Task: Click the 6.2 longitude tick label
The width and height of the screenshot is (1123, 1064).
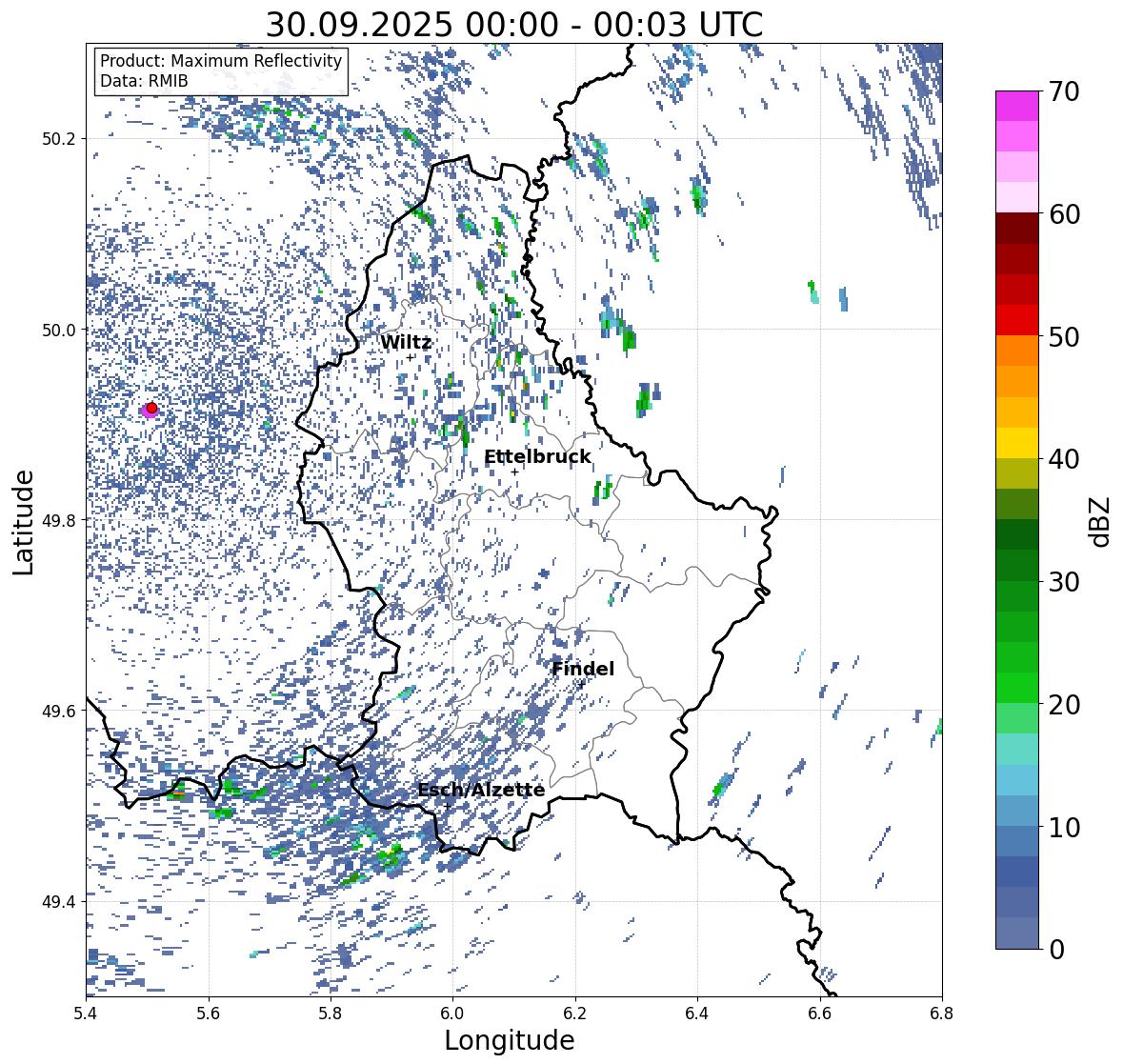Action: pos(575,1014)
